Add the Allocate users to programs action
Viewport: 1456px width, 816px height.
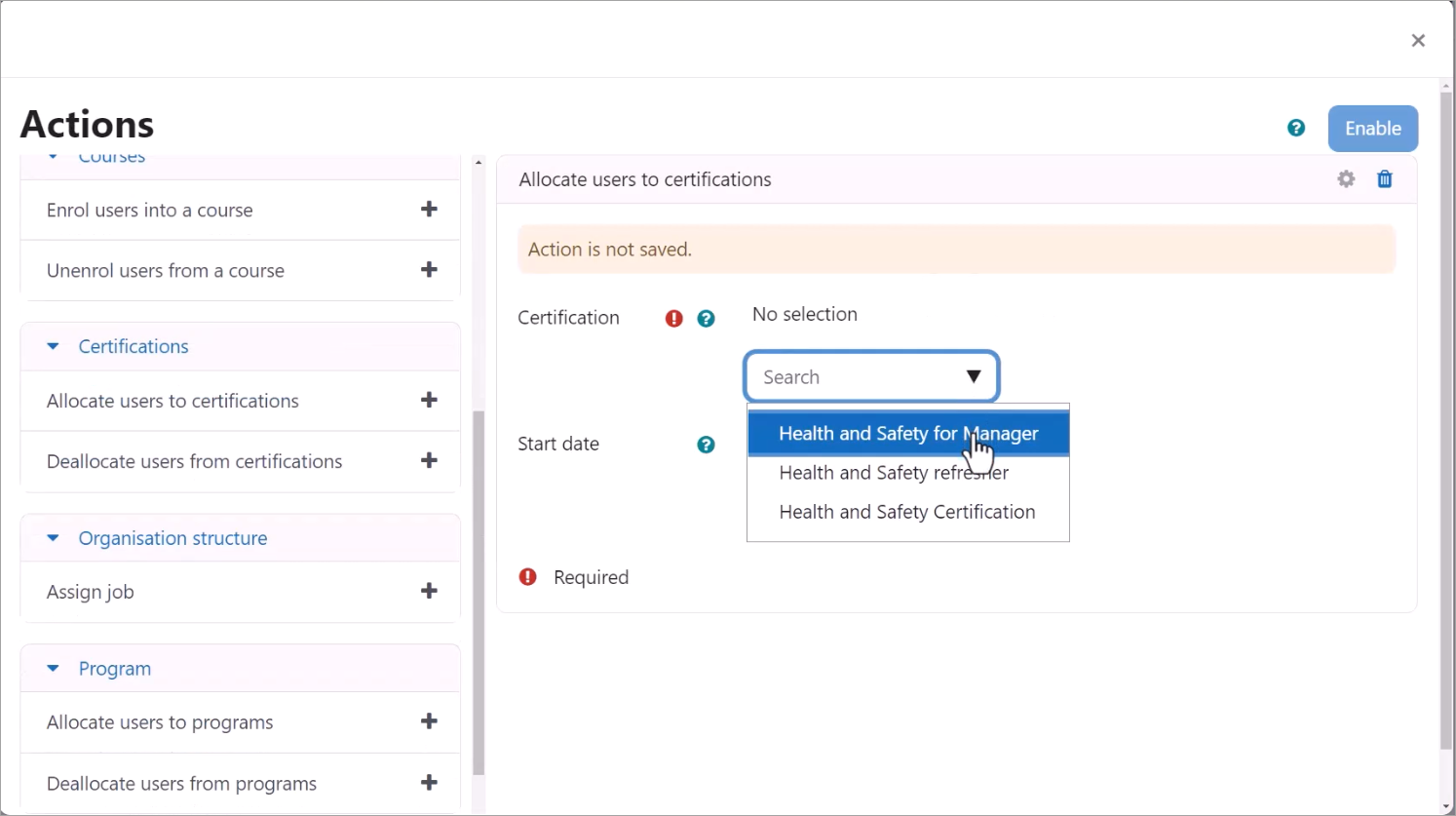tap(429, 721)
